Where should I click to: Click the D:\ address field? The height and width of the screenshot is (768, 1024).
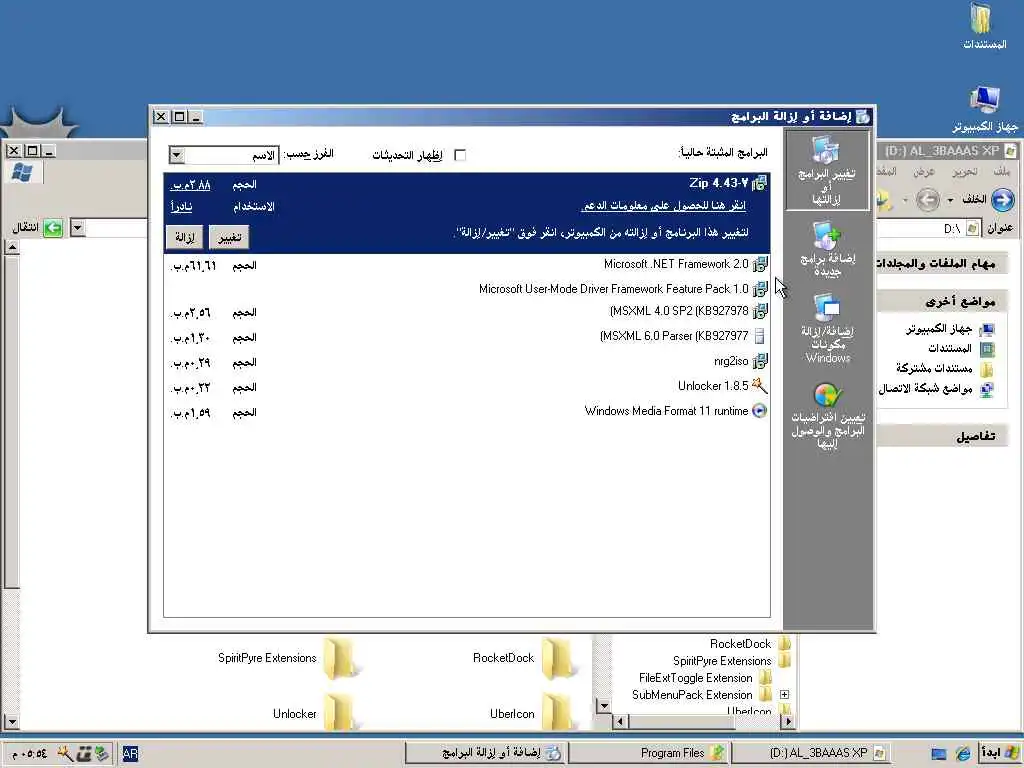(x=927, y=229)
